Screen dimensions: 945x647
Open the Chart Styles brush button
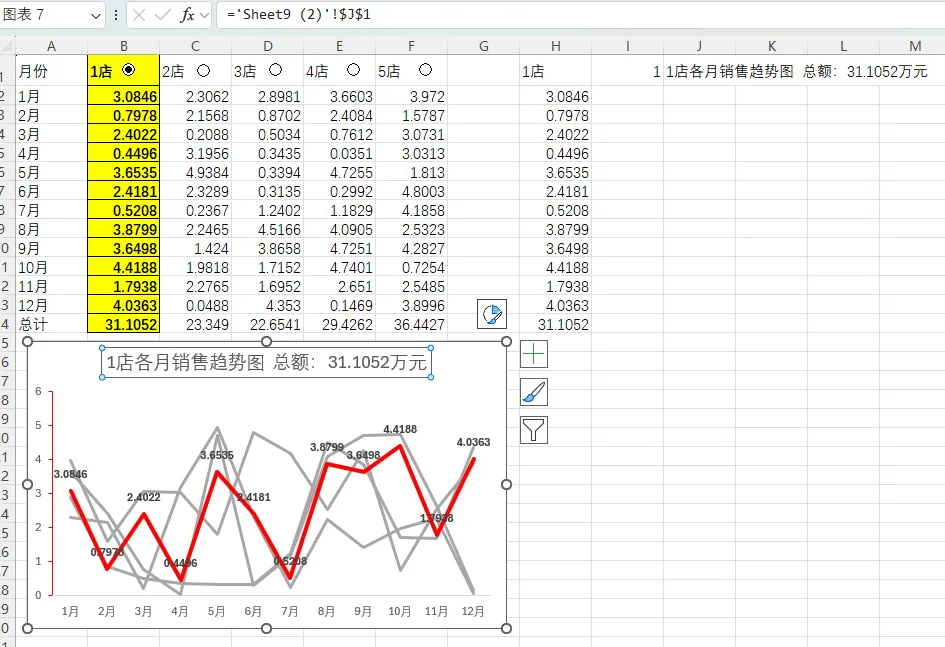[x=534, y=392]
